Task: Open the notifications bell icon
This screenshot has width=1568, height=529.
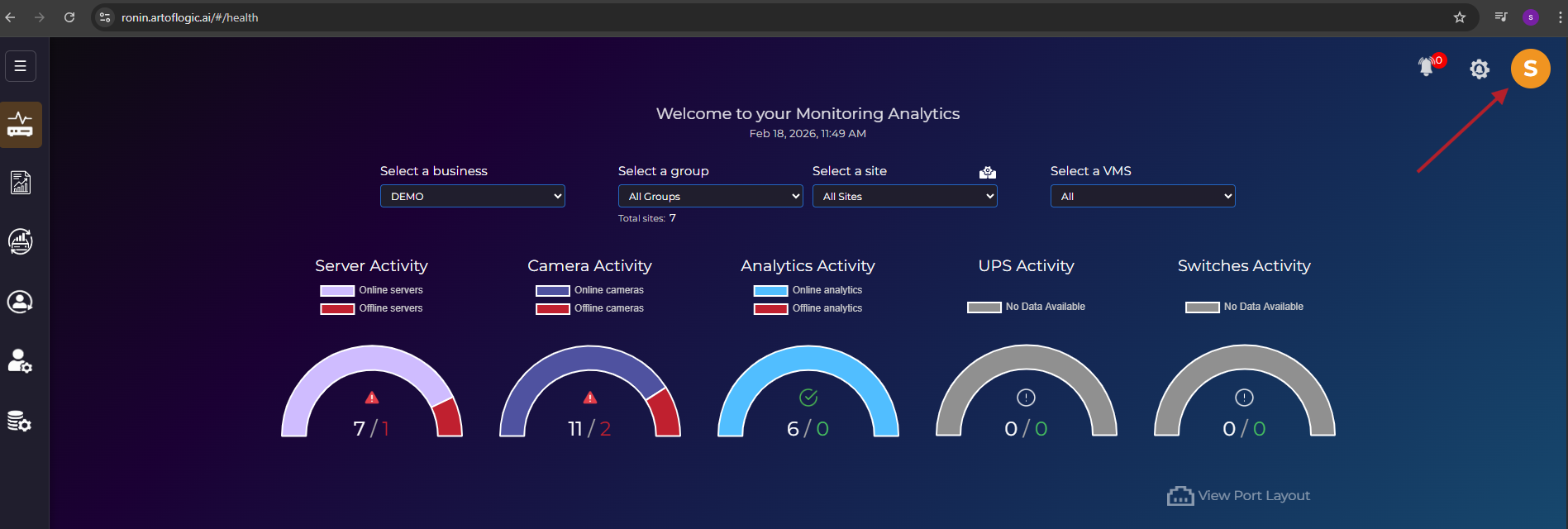Action: tap(1426, 67)
